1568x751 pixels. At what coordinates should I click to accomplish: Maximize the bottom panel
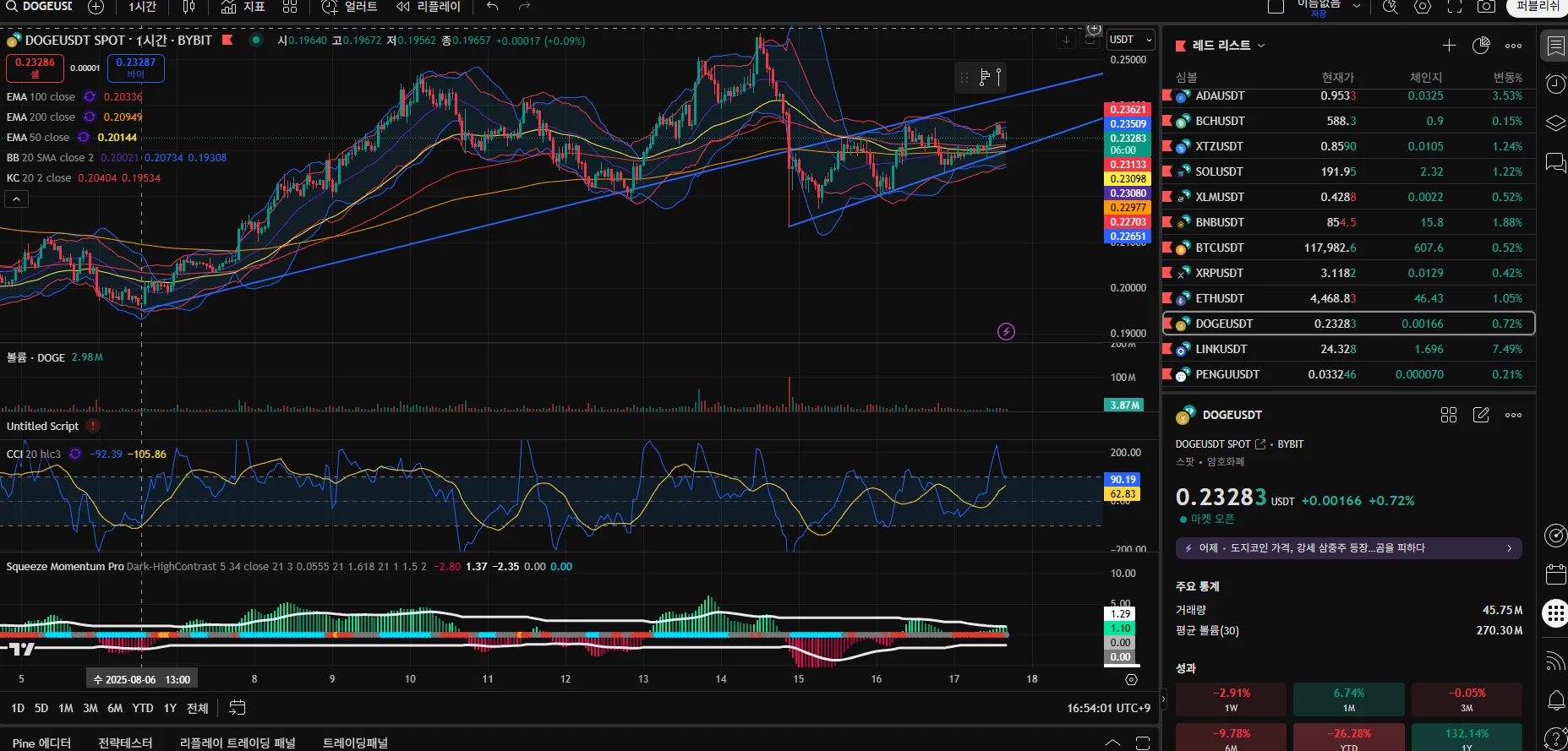click(1143, 743)
